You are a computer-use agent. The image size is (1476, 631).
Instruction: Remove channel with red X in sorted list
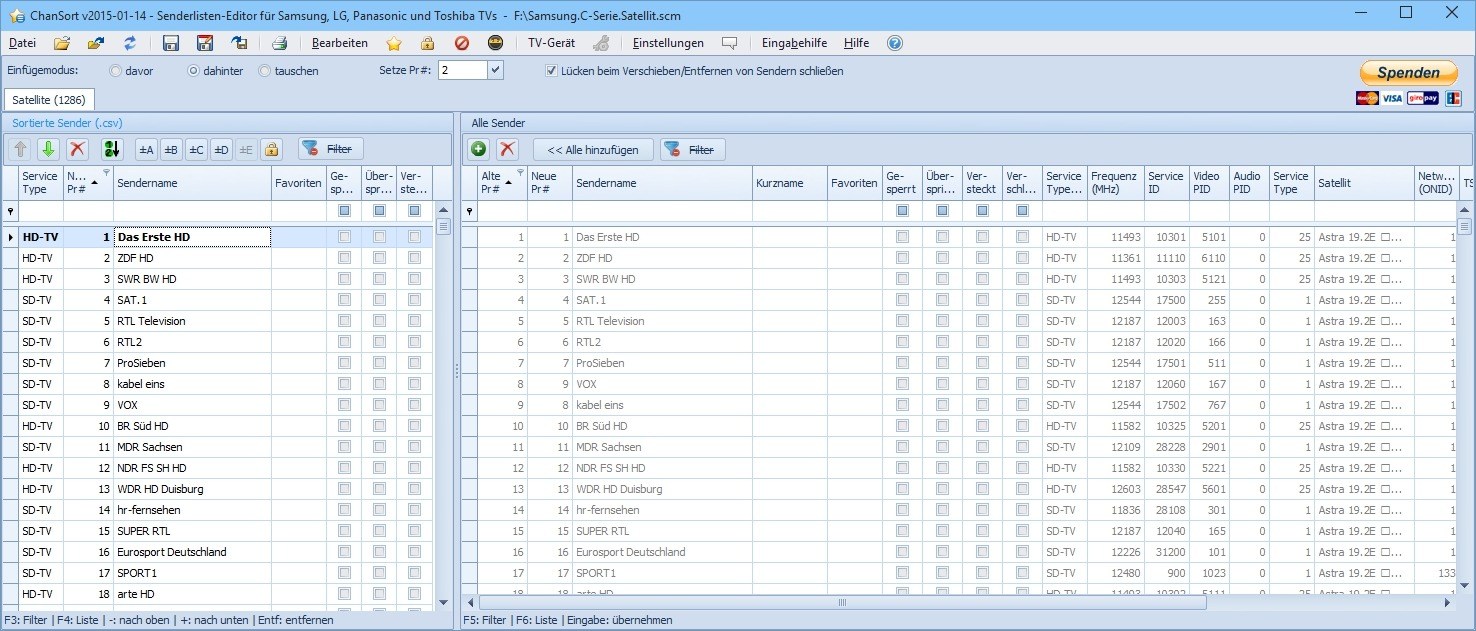(x=78, y=149)
